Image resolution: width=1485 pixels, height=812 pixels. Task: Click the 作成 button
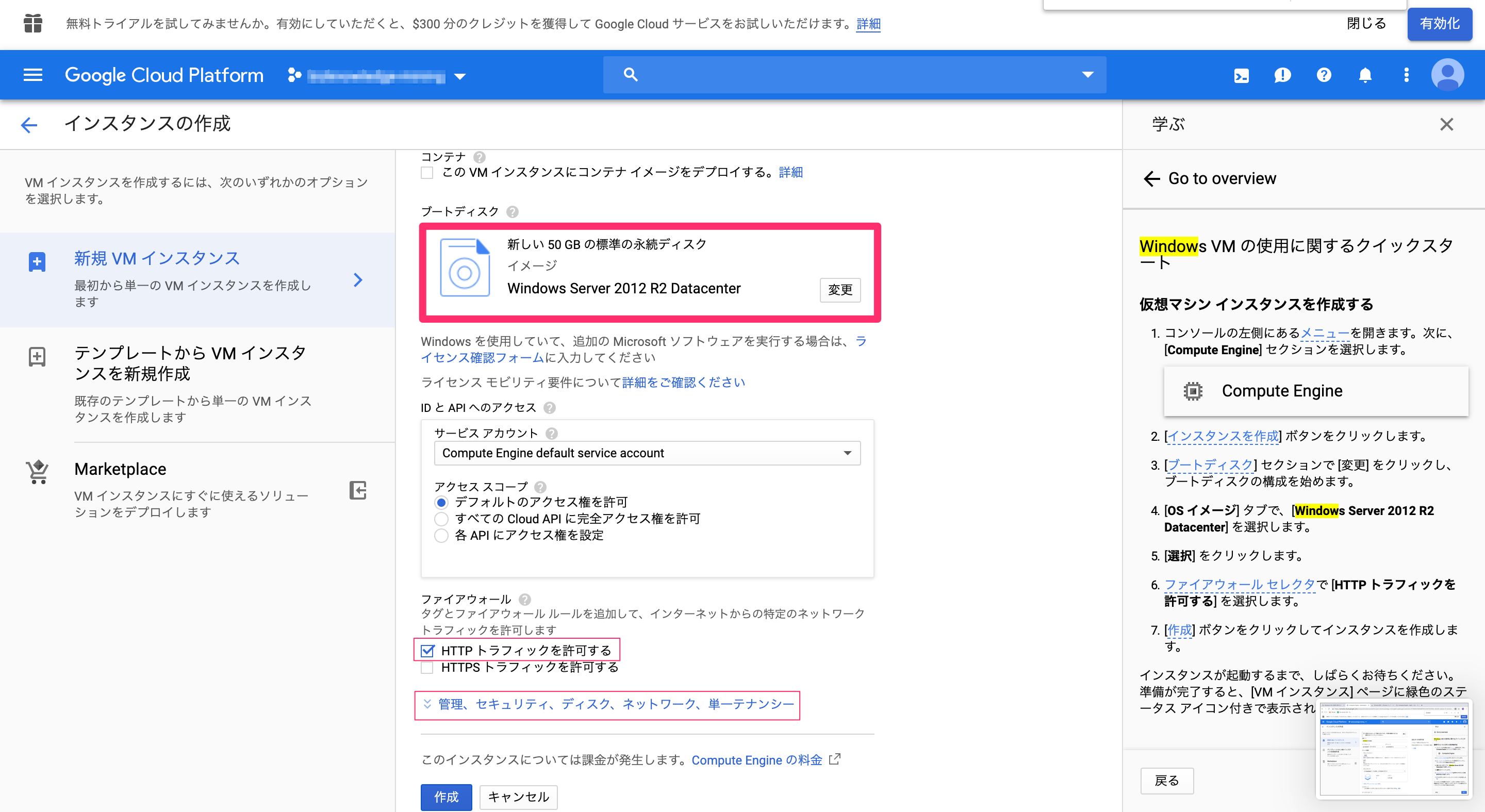coord(445,797)
